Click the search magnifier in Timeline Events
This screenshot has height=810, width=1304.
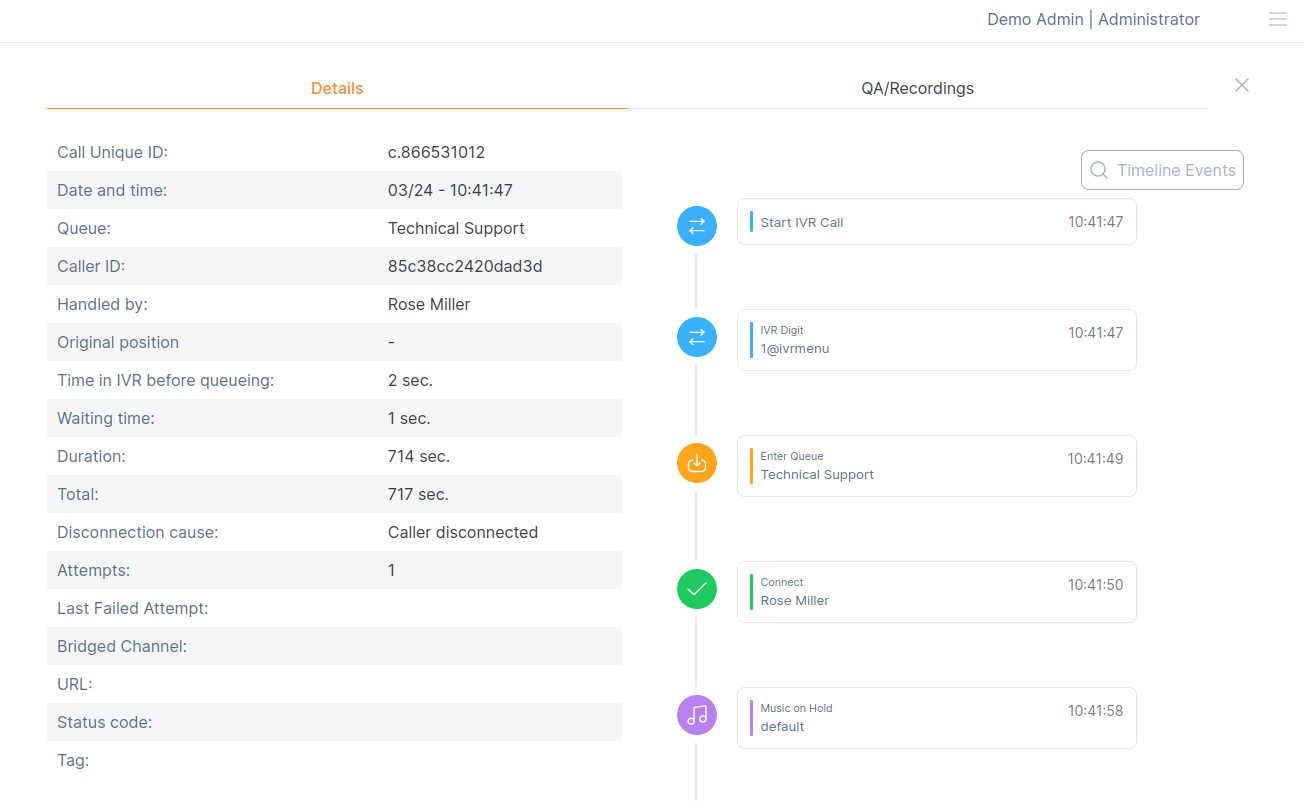pyautogui.click(x=1100, y=170)
